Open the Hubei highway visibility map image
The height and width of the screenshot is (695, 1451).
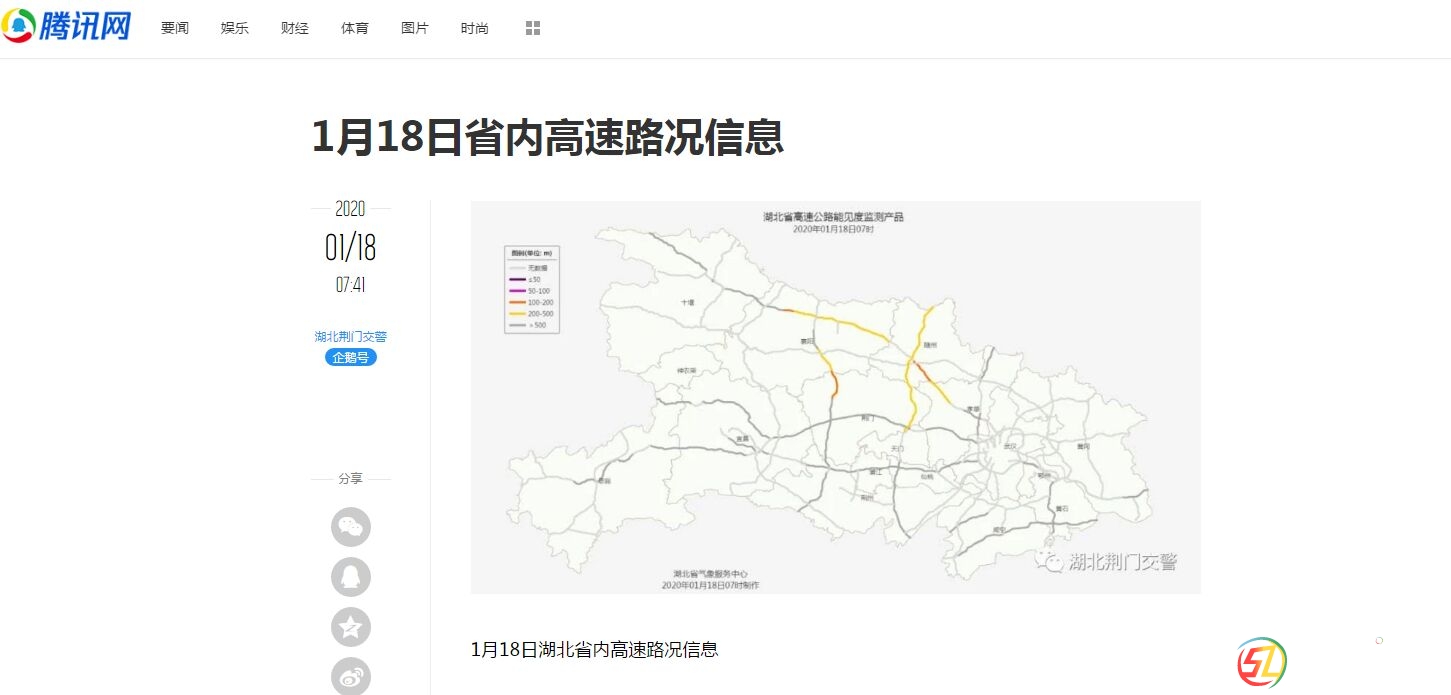835,397
